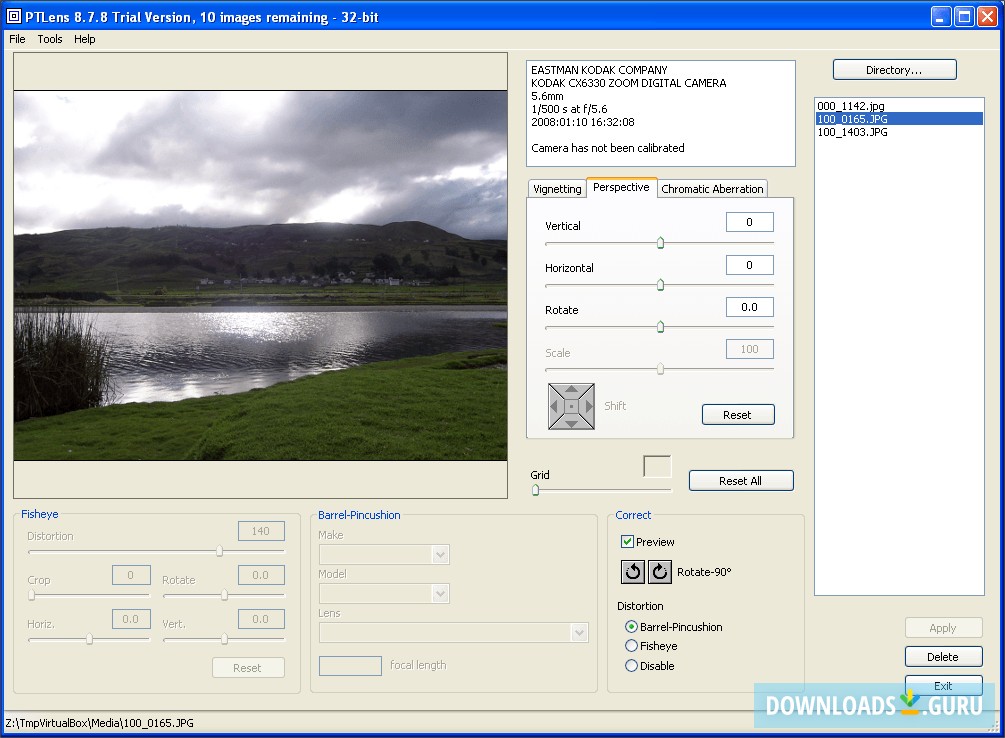
Task: Click 'Camera has not been calibrated' text
Action: click(x=608, y=148)
